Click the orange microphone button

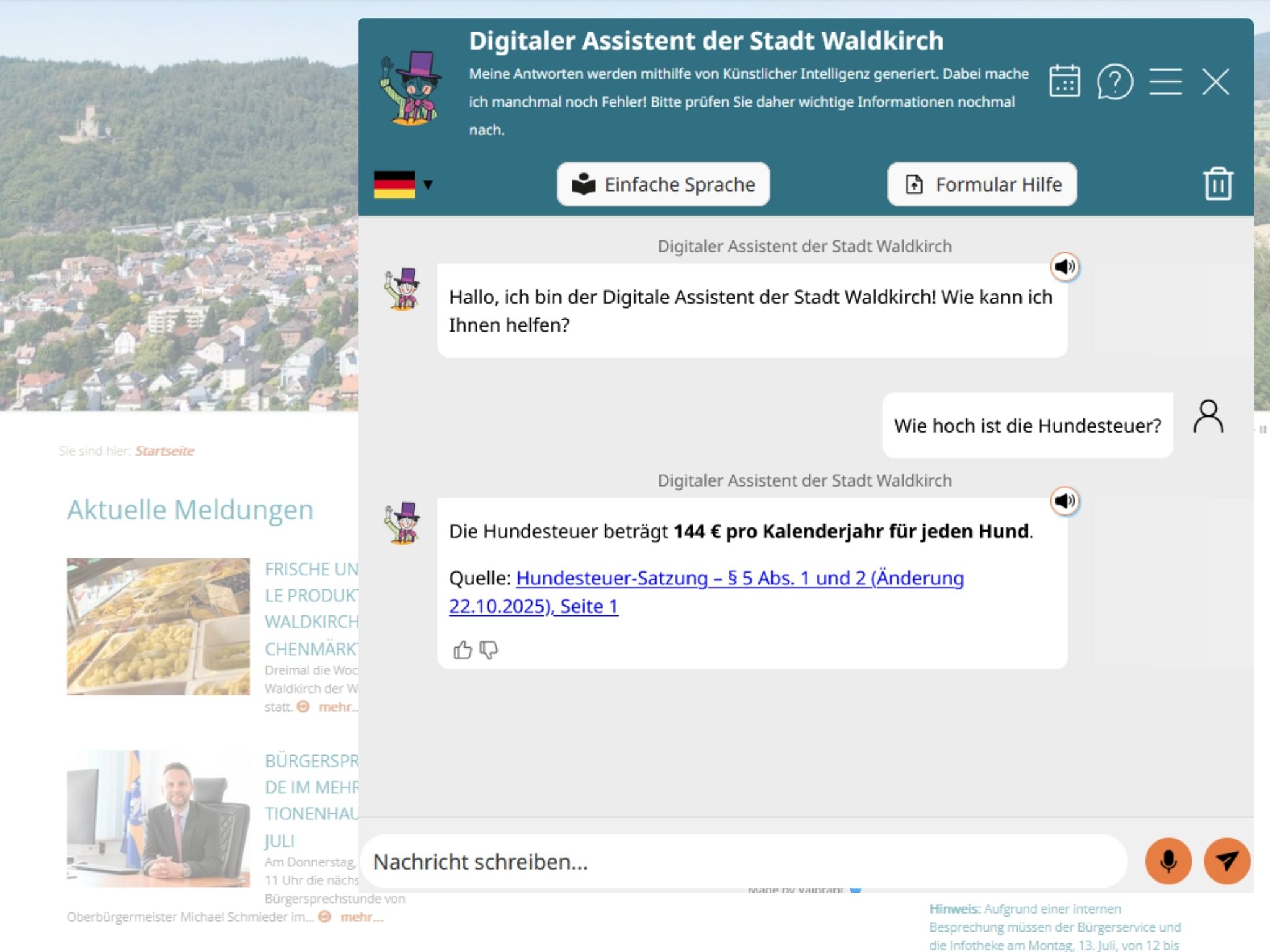tap(1168, 861)
